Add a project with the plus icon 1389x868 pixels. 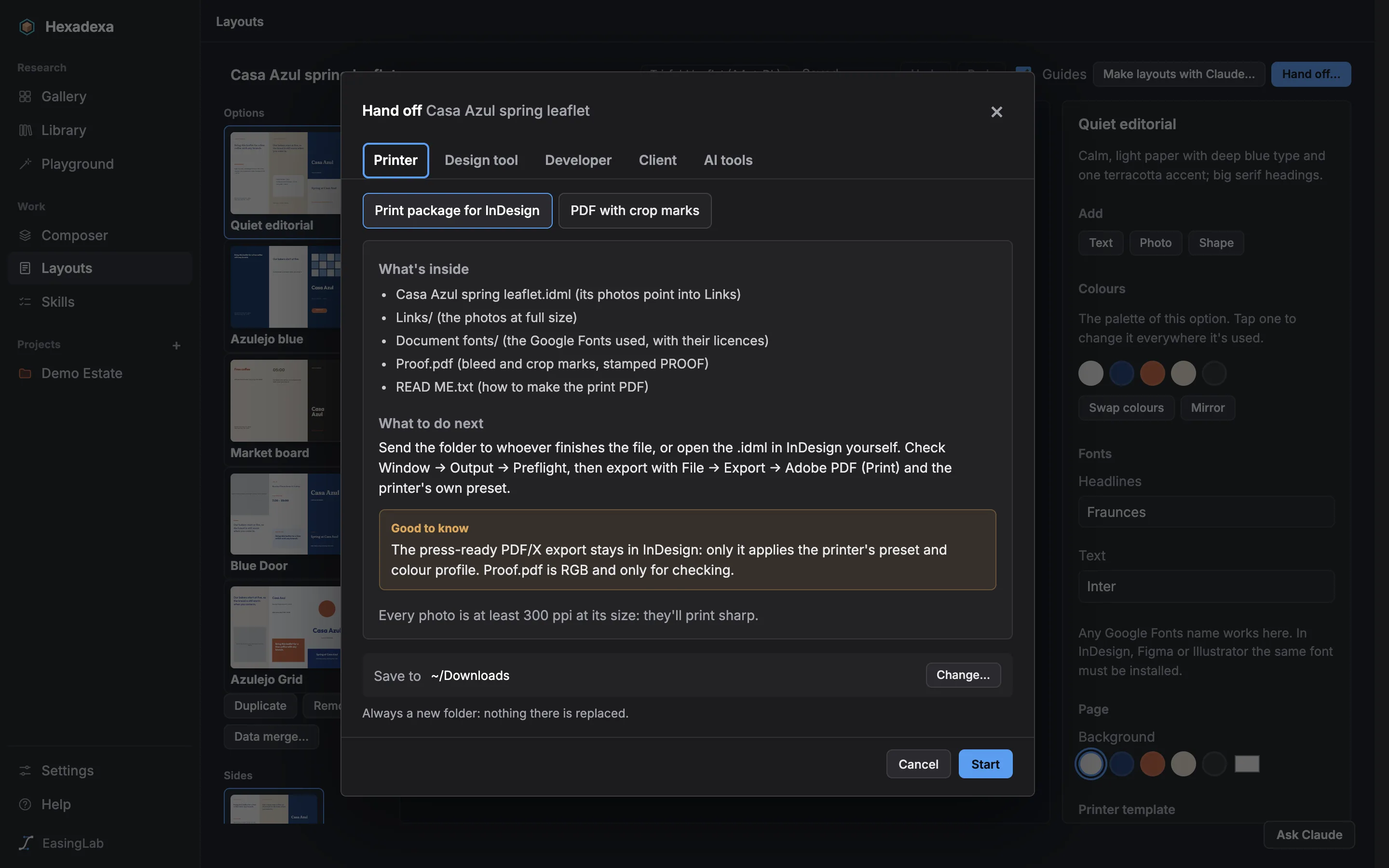pyautogui.click(x=176, y=346)
